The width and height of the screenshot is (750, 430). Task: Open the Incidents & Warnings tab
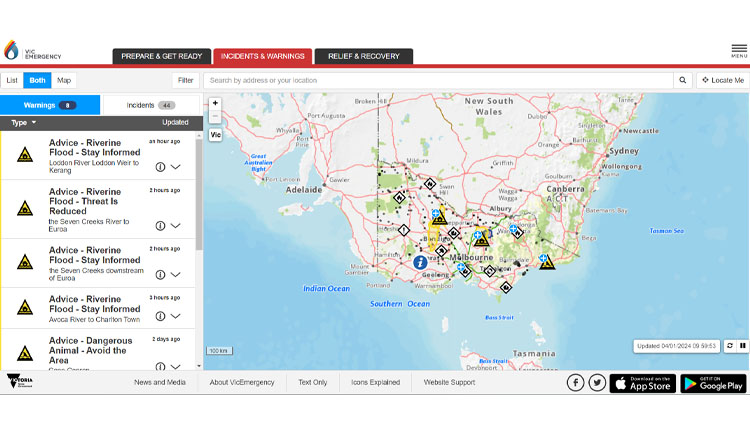click(x=263, y=56)
